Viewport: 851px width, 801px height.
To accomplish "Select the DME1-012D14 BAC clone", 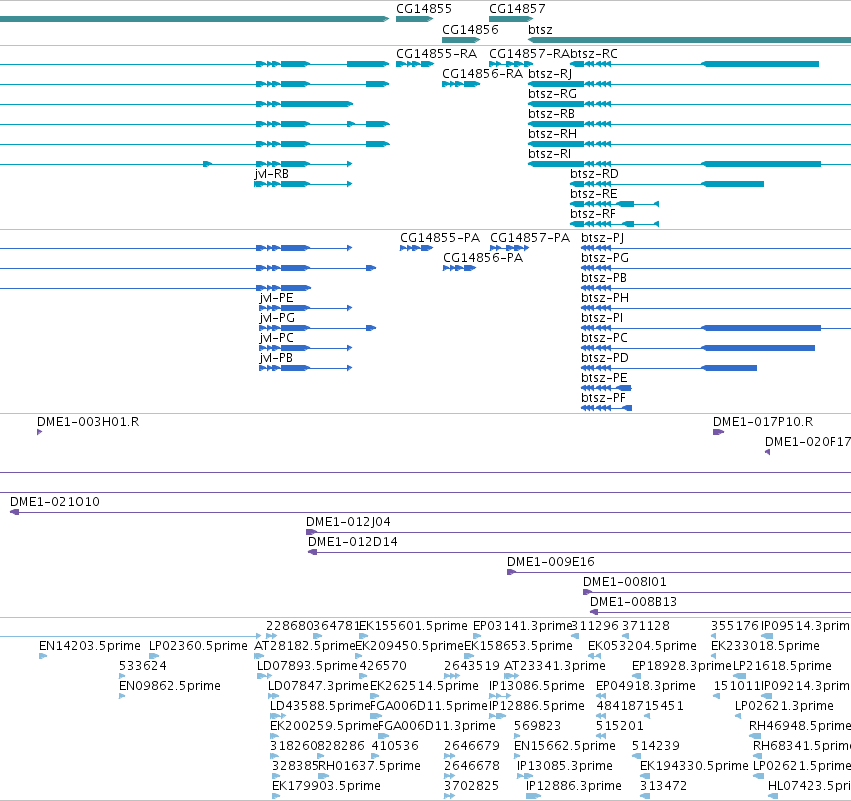I will 579,552.
